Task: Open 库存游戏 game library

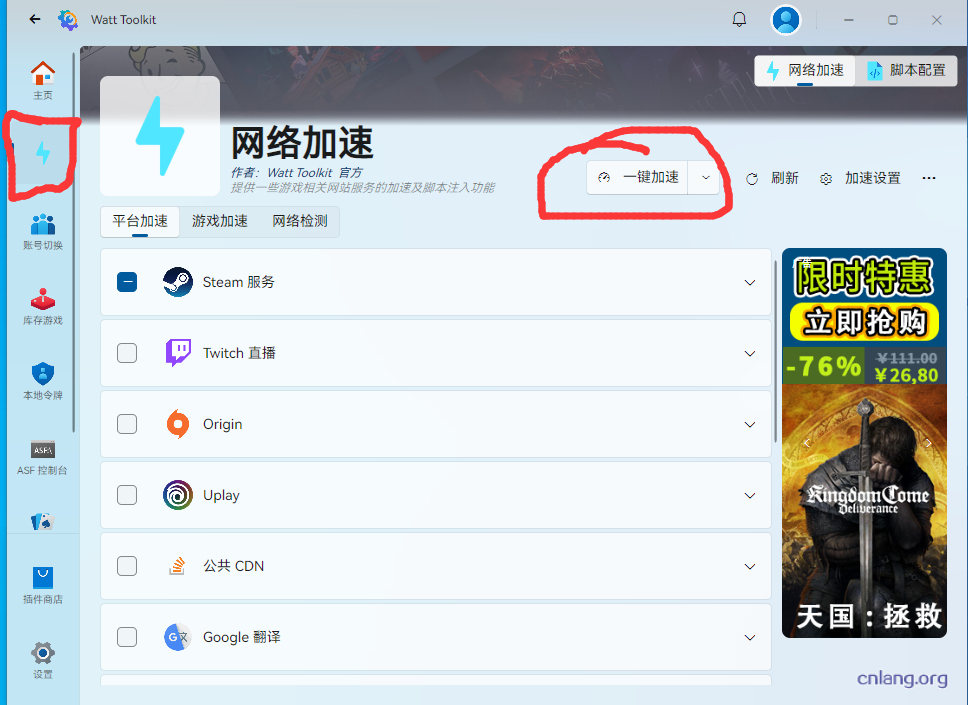Action: (43, 307)
